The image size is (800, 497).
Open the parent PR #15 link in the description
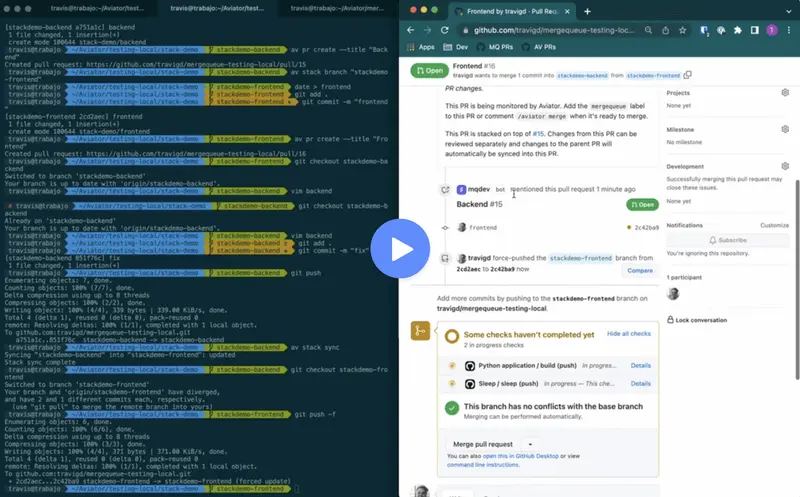(x=538, y=134)
